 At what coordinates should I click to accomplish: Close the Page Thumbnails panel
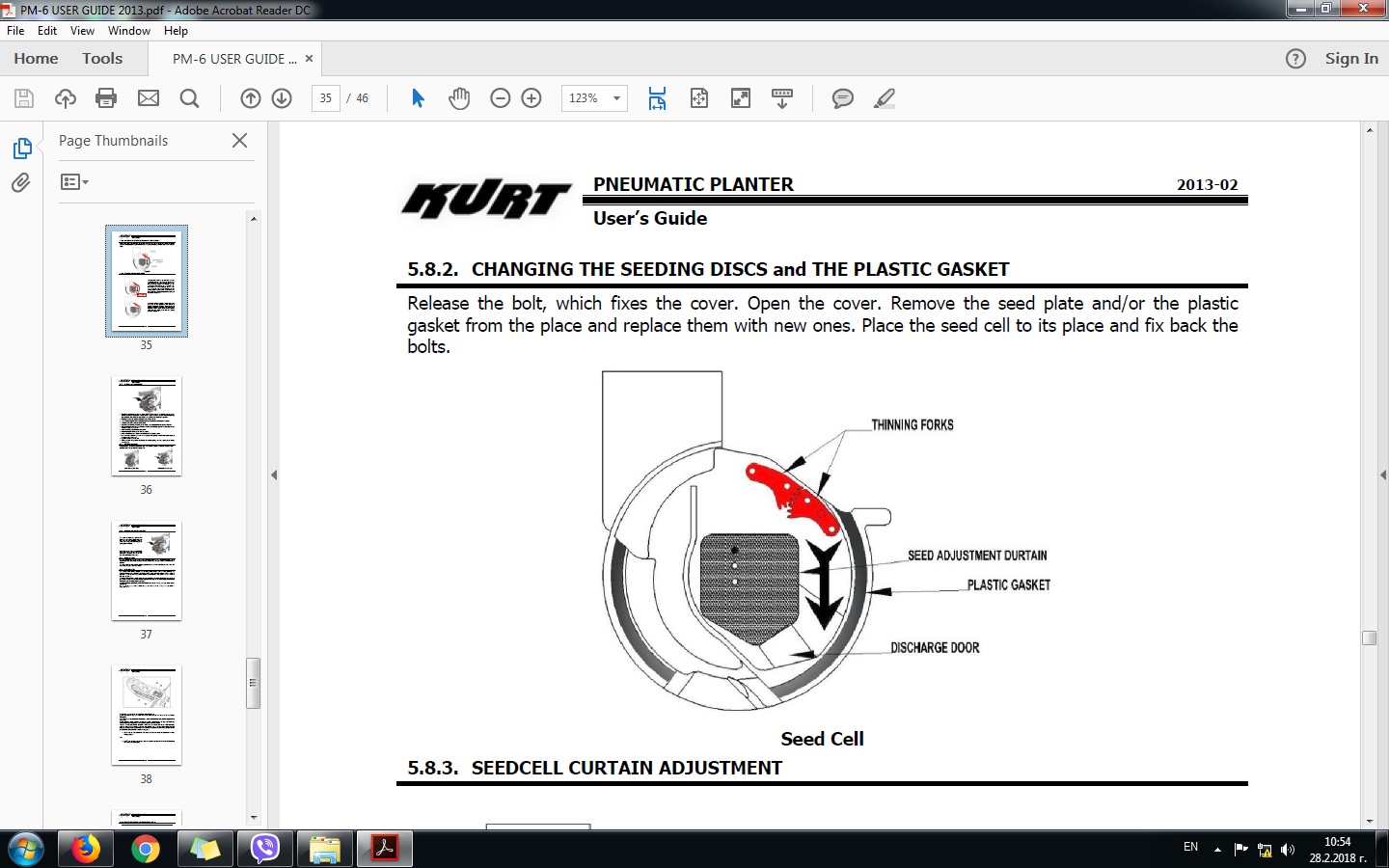[x=240, y=141]
